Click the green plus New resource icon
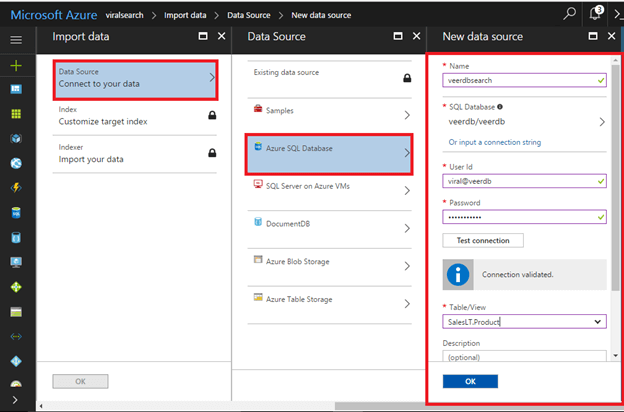This screenshot has height=412, width=624. point(15,64)
